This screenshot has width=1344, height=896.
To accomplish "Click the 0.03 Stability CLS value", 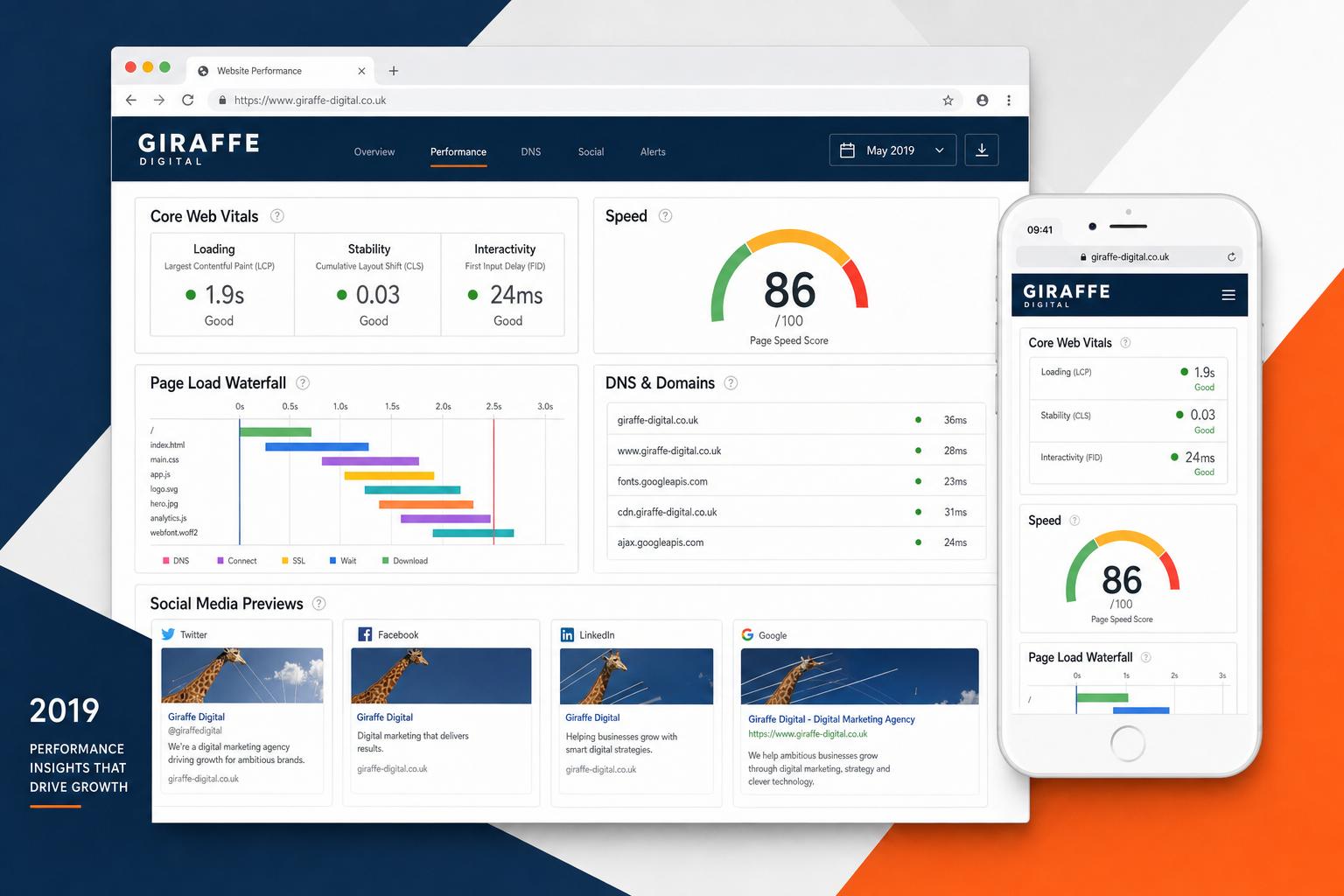I will click(378, 295).
